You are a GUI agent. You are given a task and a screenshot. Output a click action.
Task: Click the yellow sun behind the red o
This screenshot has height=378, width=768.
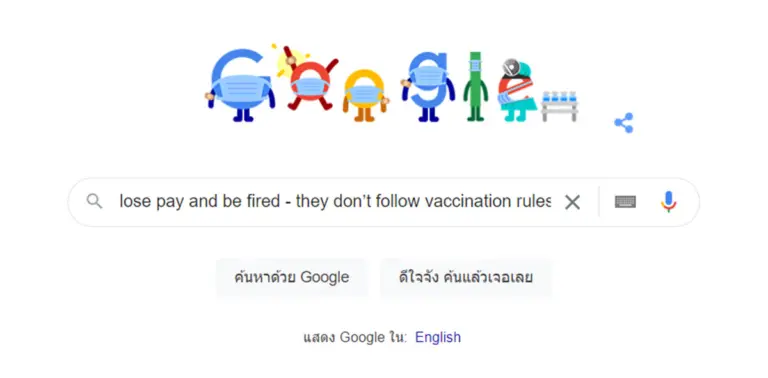click(x=288, y=62)
